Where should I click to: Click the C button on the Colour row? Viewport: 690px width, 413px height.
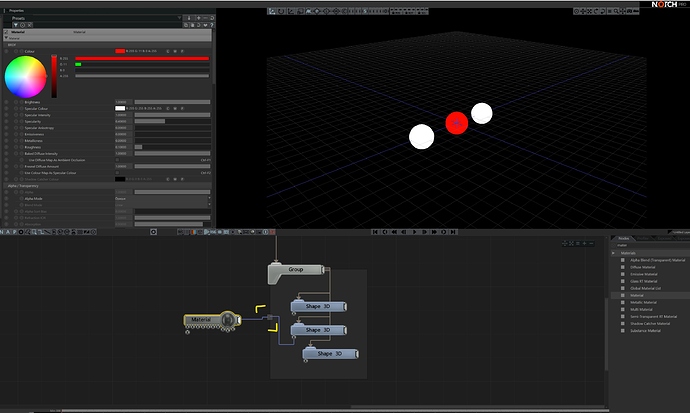168,51
